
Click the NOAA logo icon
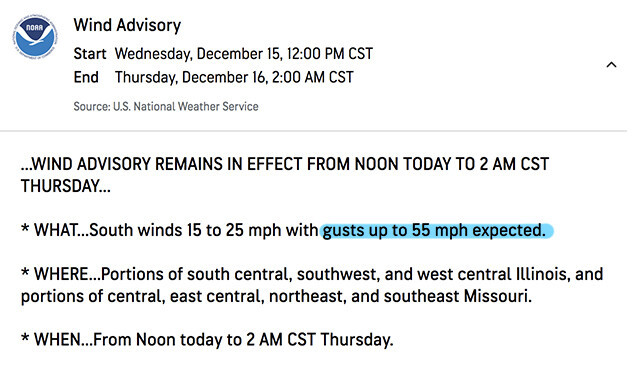click(35, 37)
